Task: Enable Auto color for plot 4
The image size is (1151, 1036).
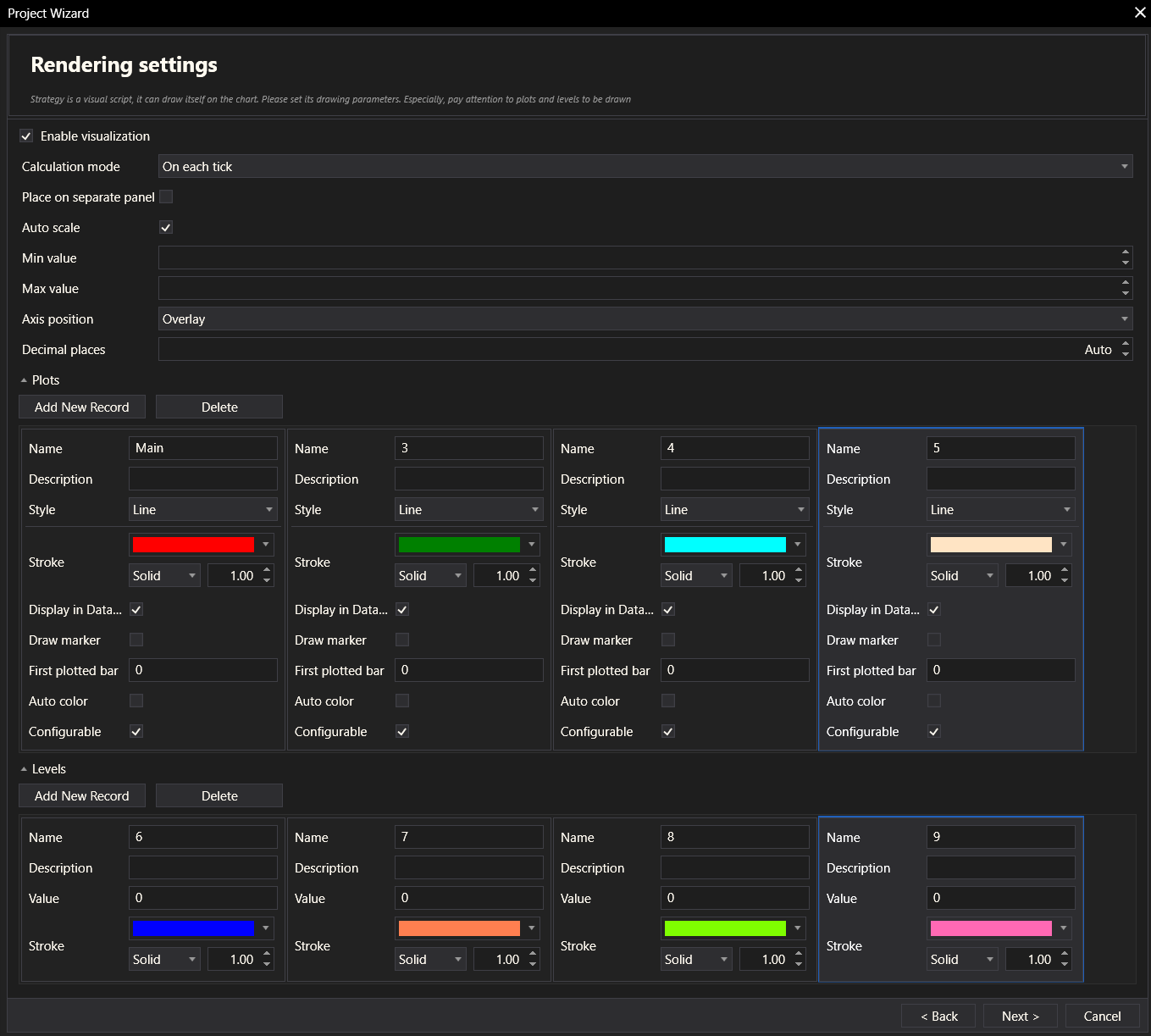Action: (x=668, y=701)
